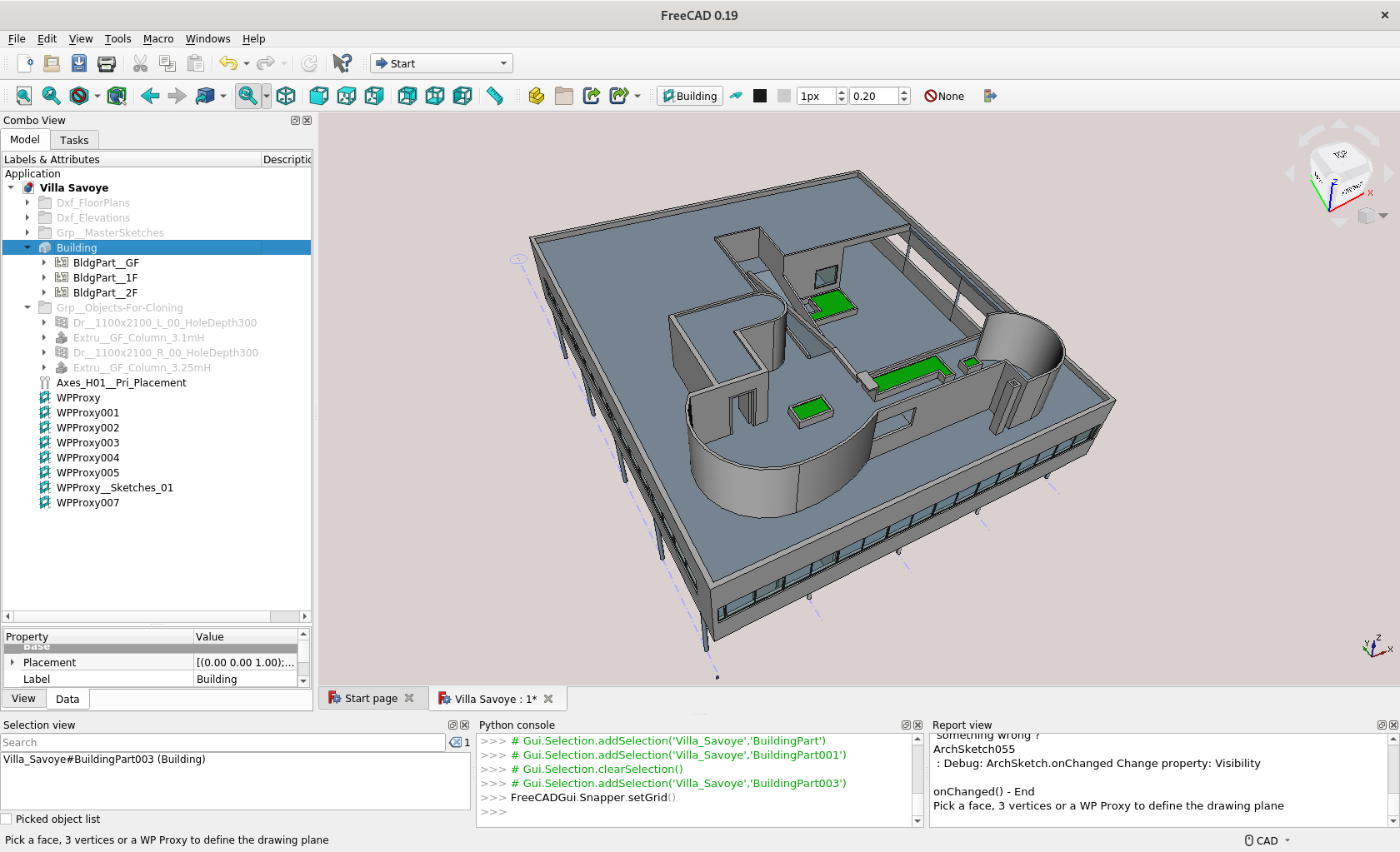Switch to the Data property tab
Screen dimensions: 1400x852
tap(67, 699)
